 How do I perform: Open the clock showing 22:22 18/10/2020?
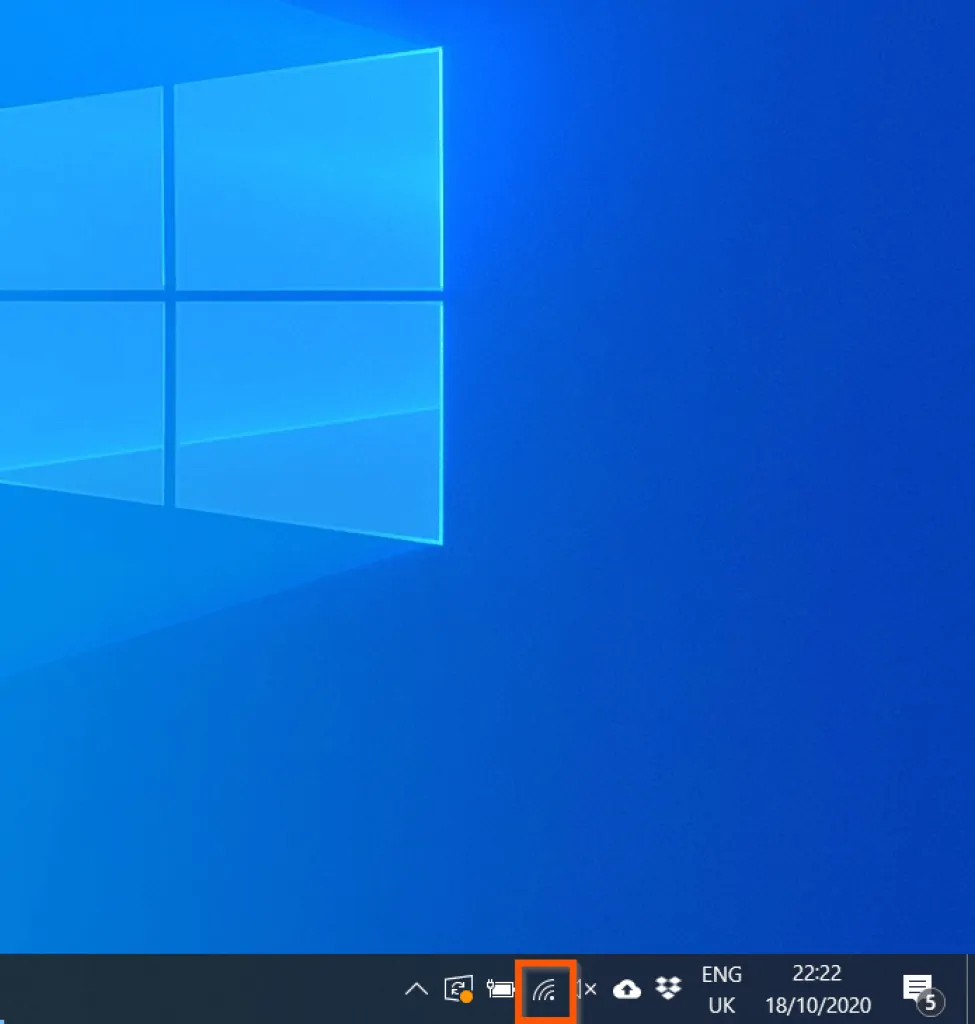coord(818,989)
